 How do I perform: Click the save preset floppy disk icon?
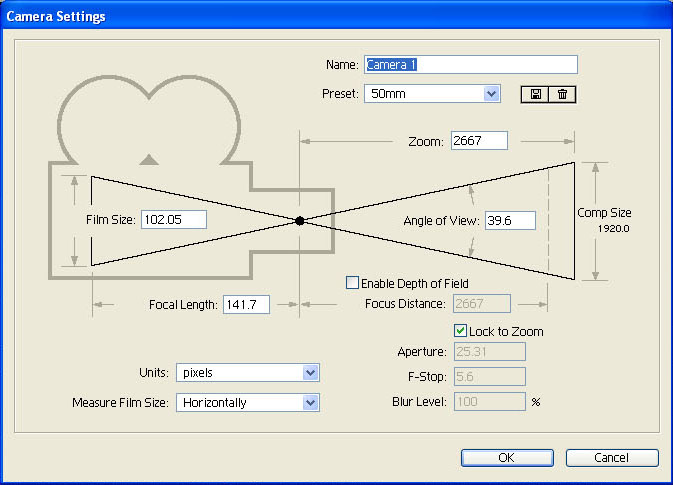click(x=535, y=94)
